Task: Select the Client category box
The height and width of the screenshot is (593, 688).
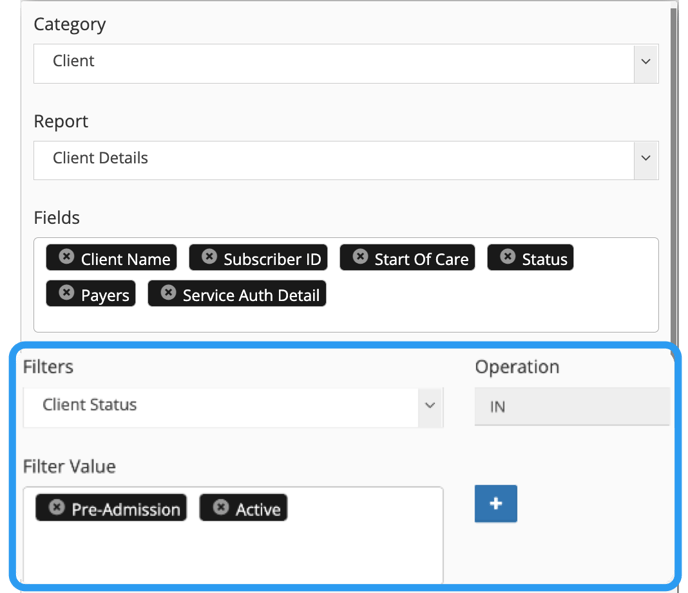Action: tap(334, 64)
